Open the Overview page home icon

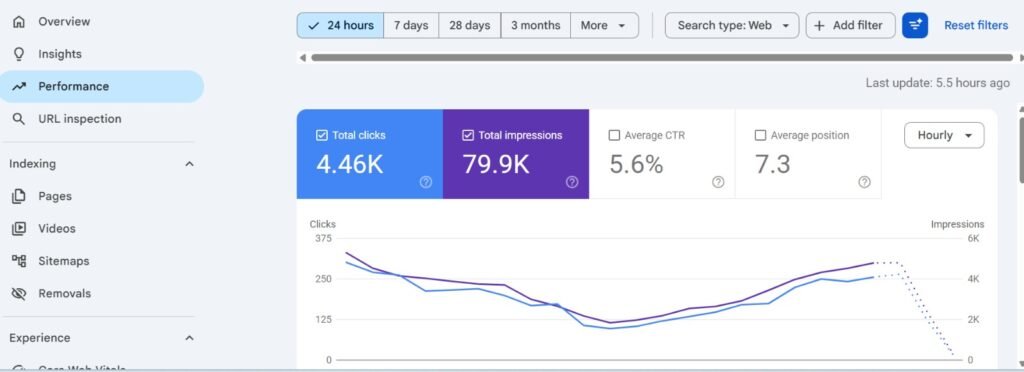[19, 22]
